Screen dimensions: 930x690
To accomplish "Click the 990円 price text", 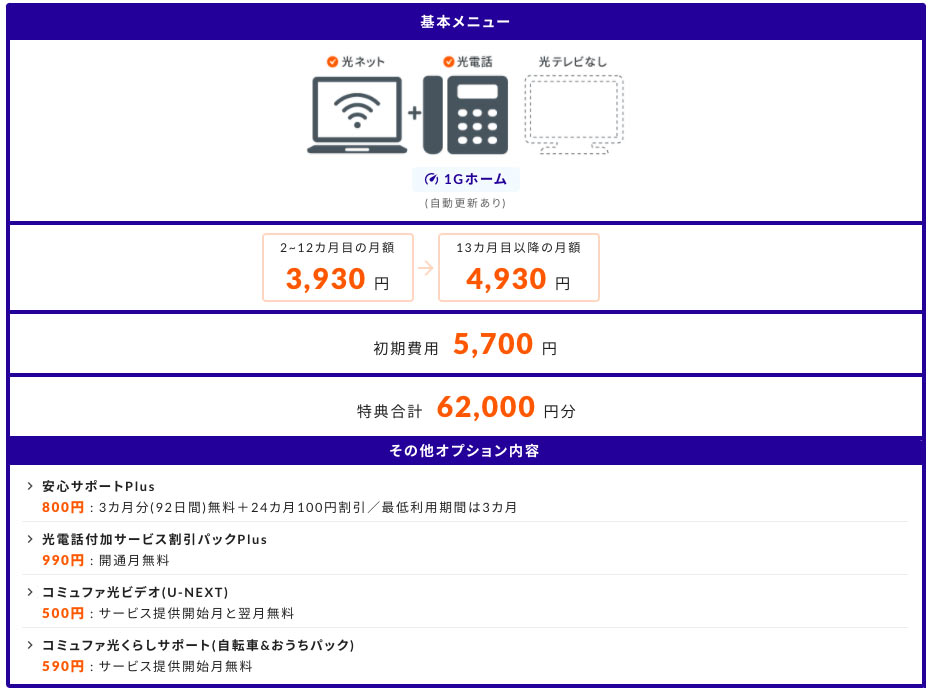I will coord(63,560).
